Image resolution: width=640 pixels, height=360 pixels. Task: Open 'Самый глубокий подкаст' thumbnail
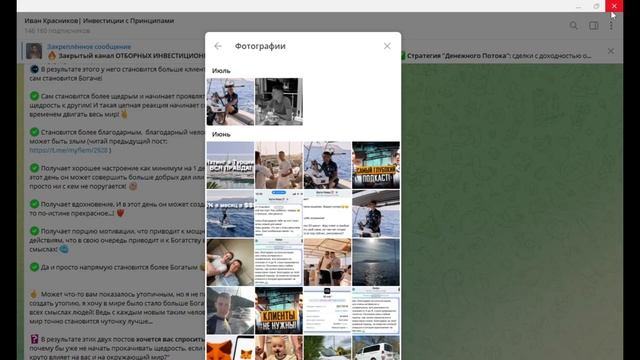376,165
